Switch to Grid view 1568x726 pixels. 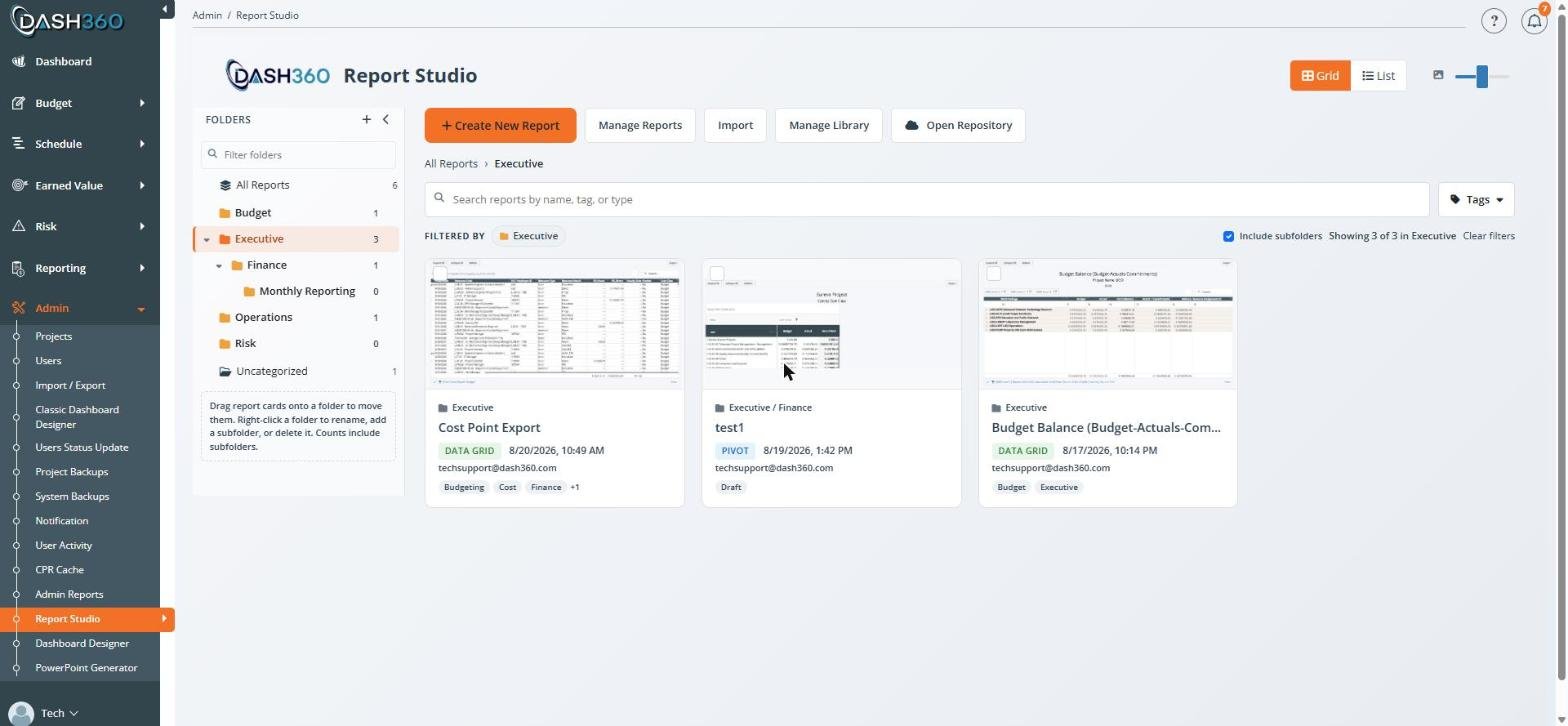point(1320,76)
